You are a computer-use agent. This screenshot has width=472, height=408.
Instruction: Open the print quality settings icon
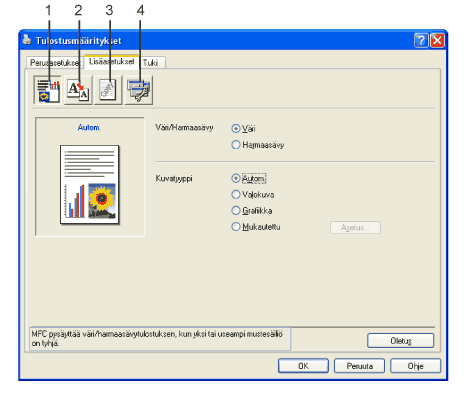coord(47,90)
